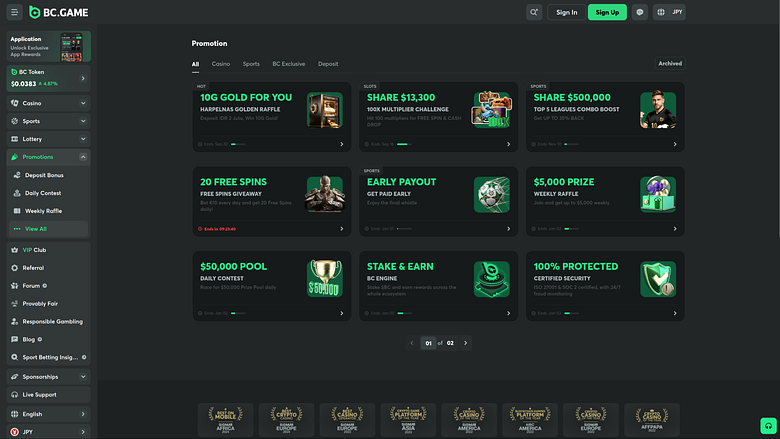Click arrow on Share $500,000 card
The width and height of the screenshot is (780, 439).
[x=675, y=144]
